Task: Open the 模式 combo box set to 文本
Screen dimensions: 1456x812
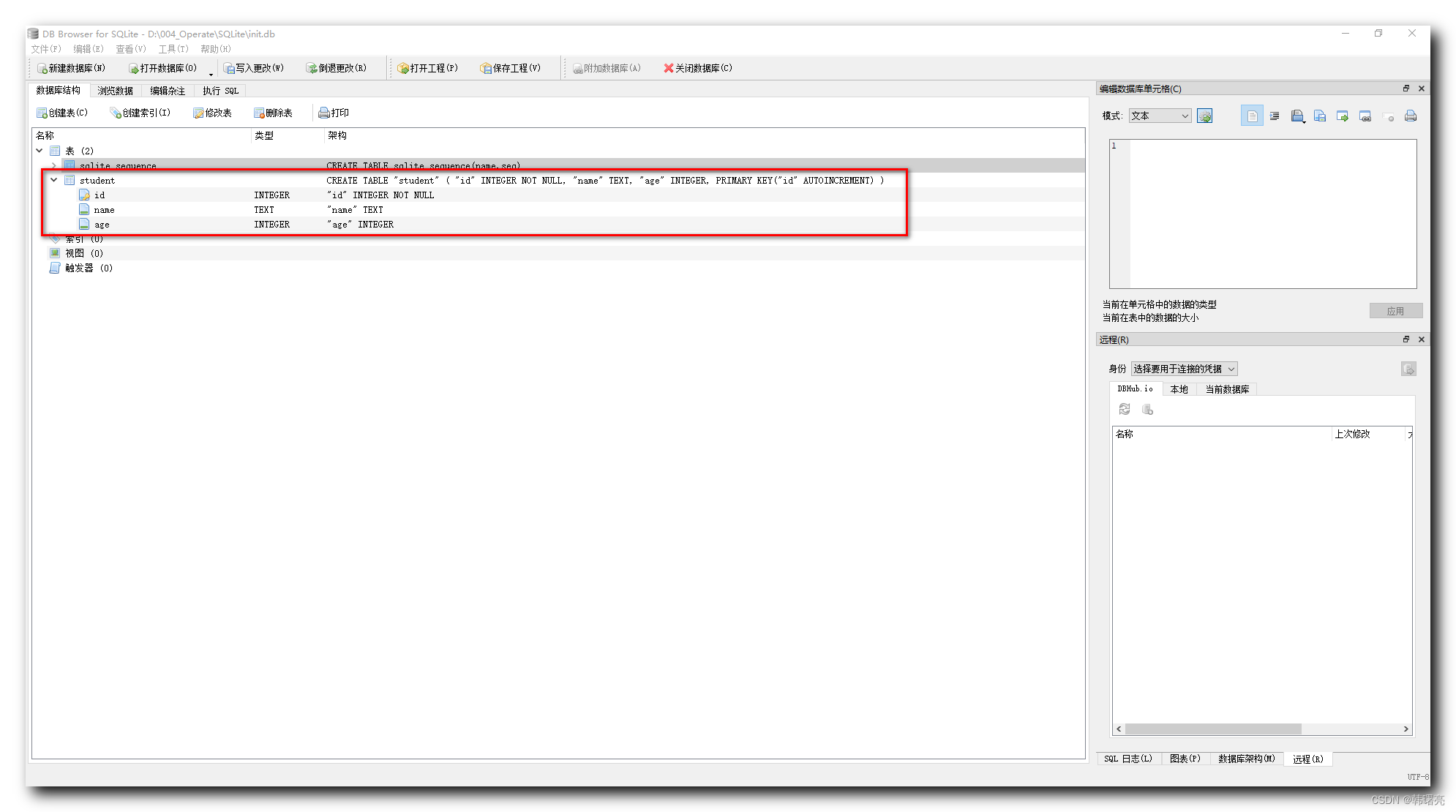Action: pyautogui.click(x=1160, y=116)
